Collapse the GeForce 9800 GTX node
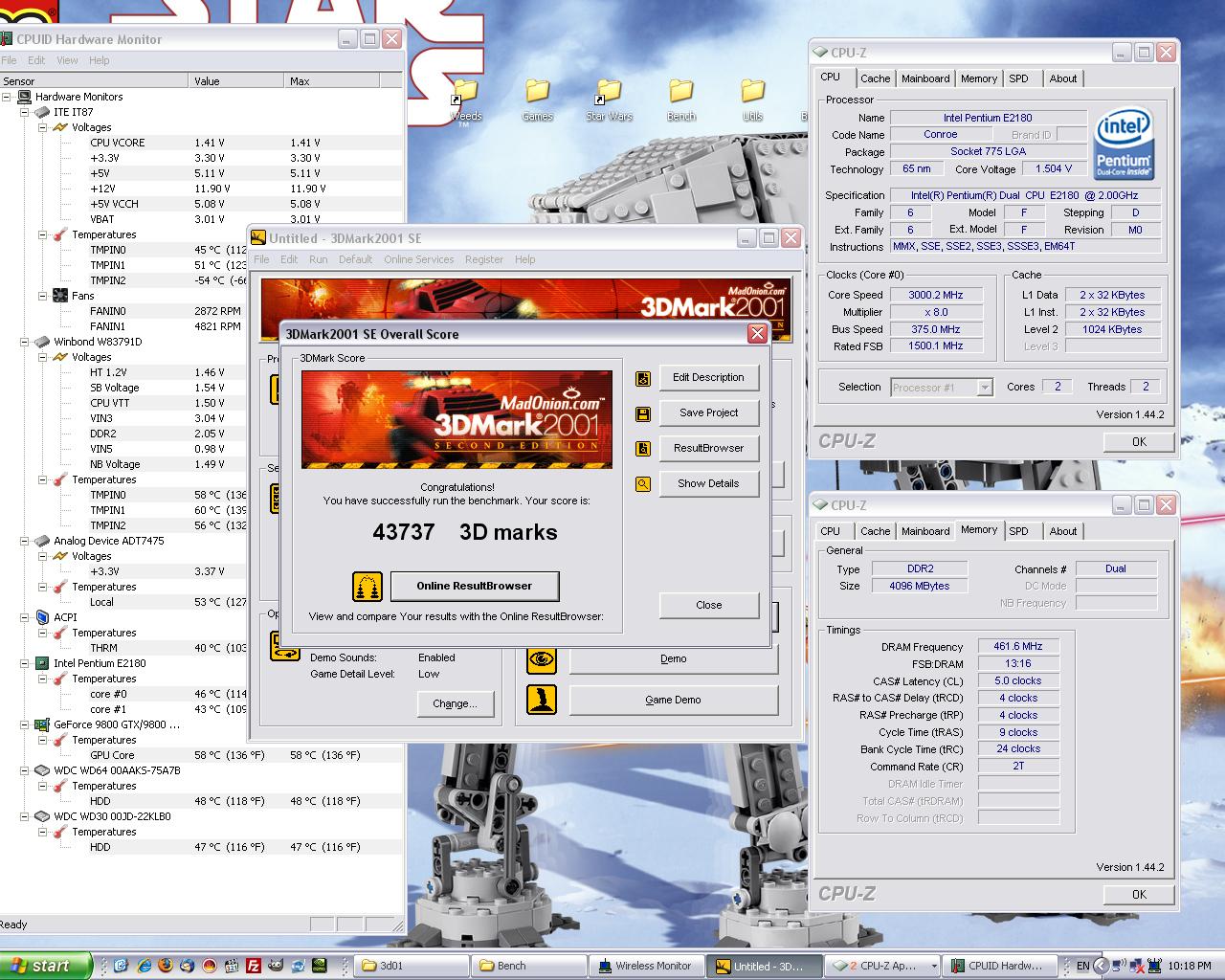 click(x=26, y=724)
